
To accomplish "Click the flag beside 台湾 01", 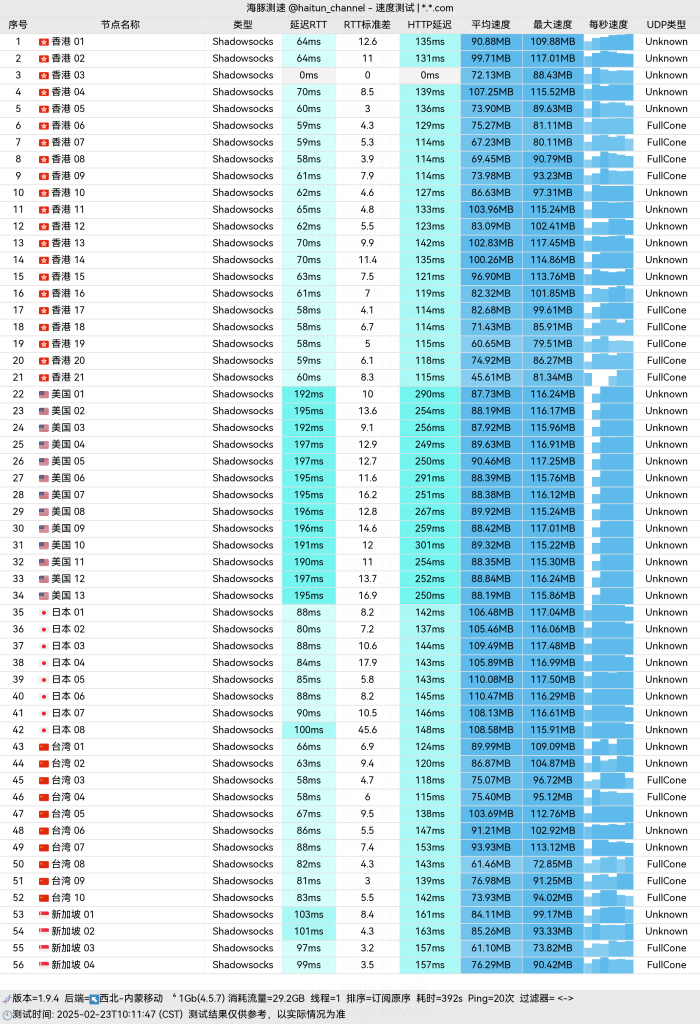I will point(44,747).
